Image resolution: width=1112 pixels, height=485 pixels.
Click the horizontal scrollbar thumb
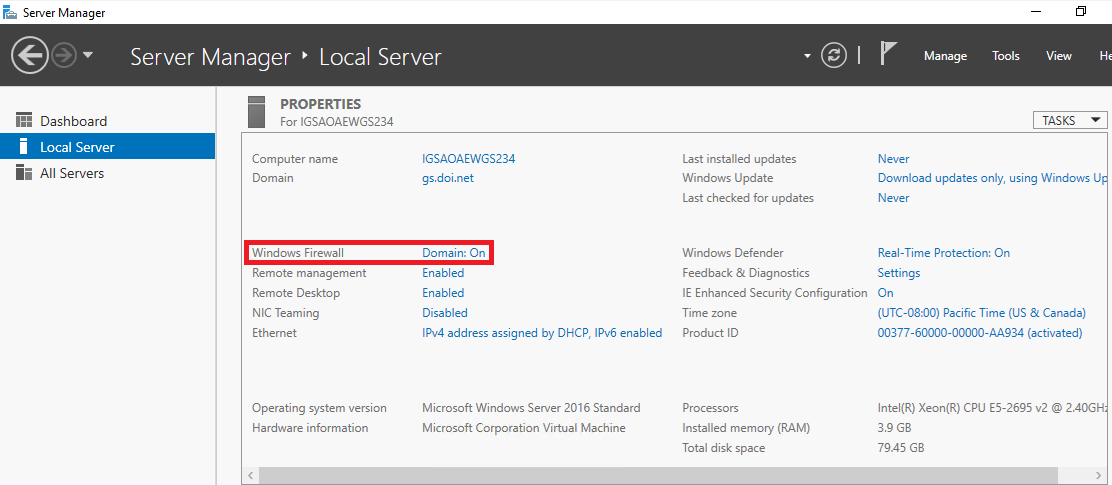658,475
